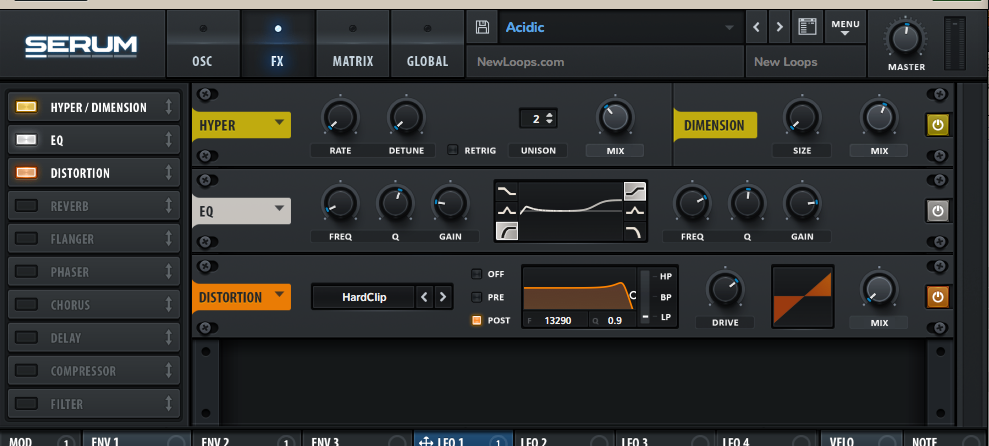Click the Serum logo
Image resolution: width=989 pixels, height=446 pixels.
(81, 47)
